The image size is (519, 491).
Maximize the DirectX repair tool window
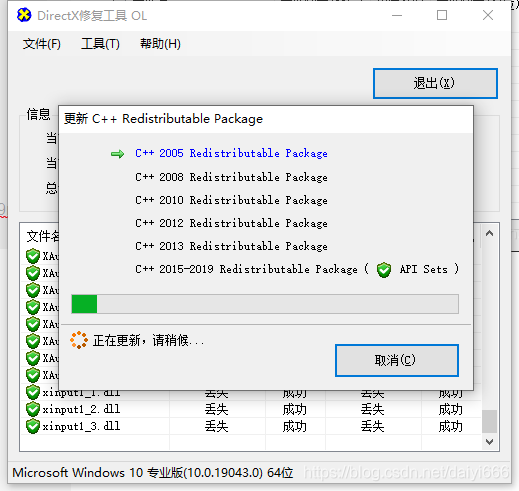click(x=442, y=15)
